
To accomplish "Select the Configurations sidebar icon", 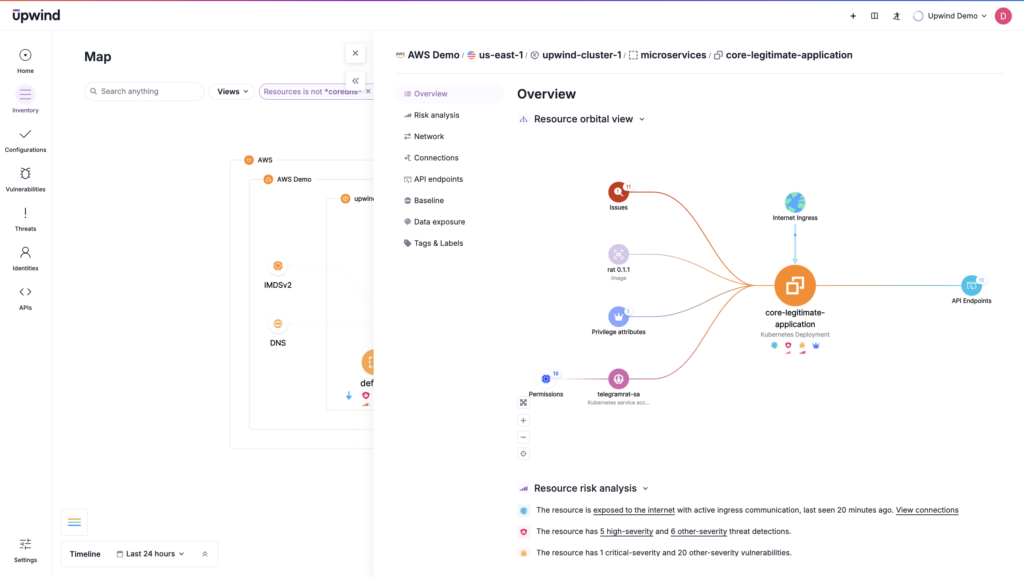I will (x=25, y=138).
